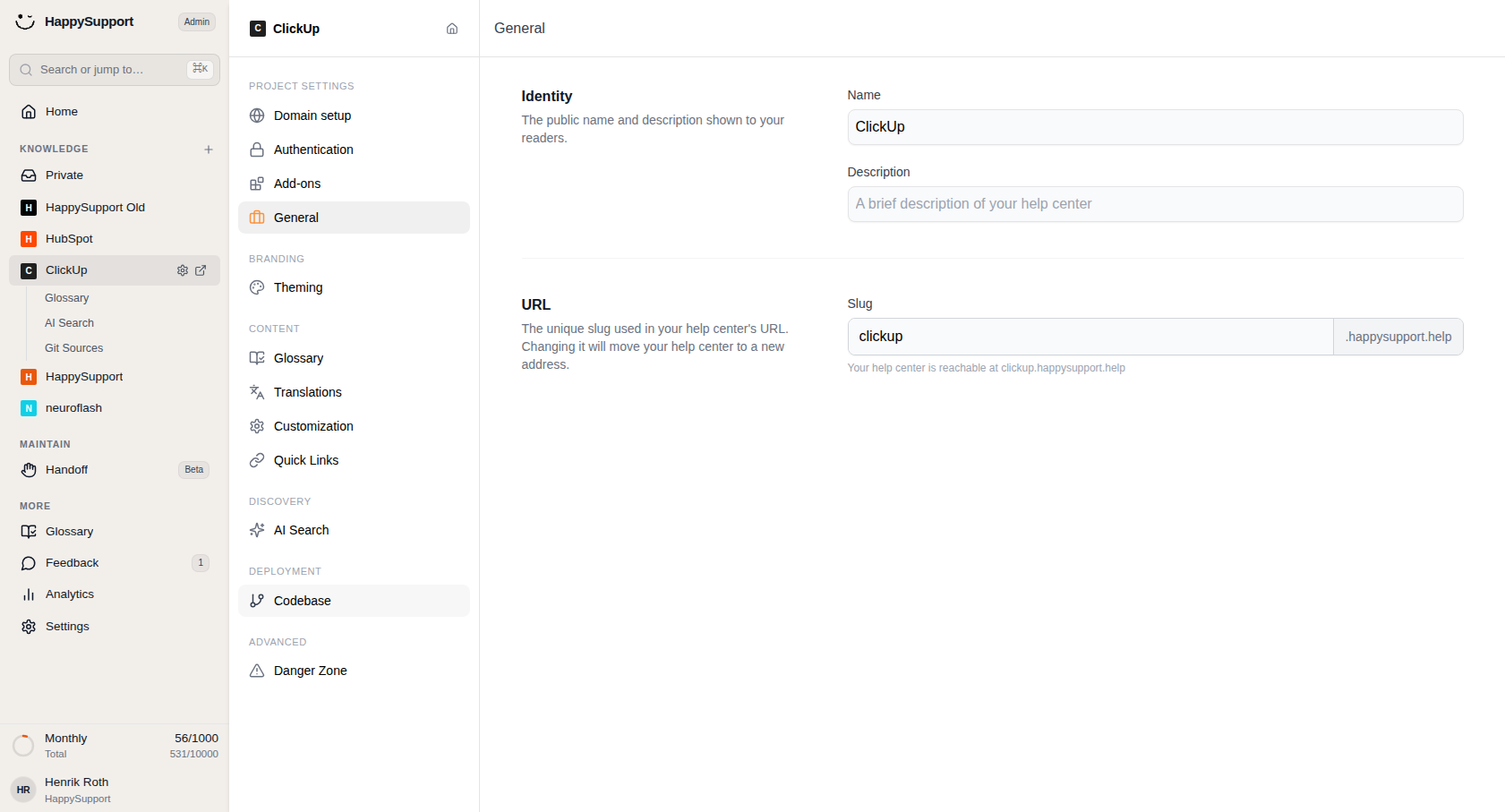
Task: Click the branch icon for Codebase
Action: coord(257,601)
